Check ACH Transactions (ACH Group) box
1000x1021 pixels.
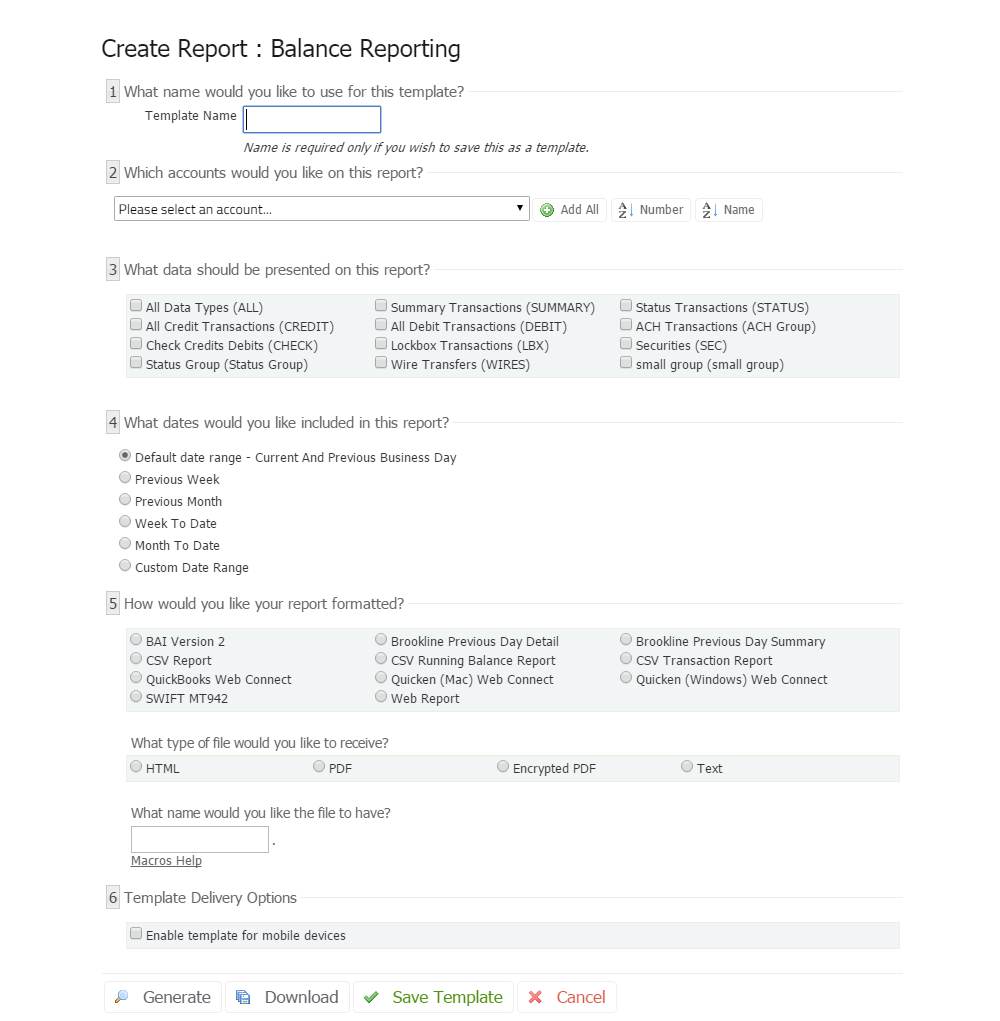pyautogui.click(x=626, y=325)
